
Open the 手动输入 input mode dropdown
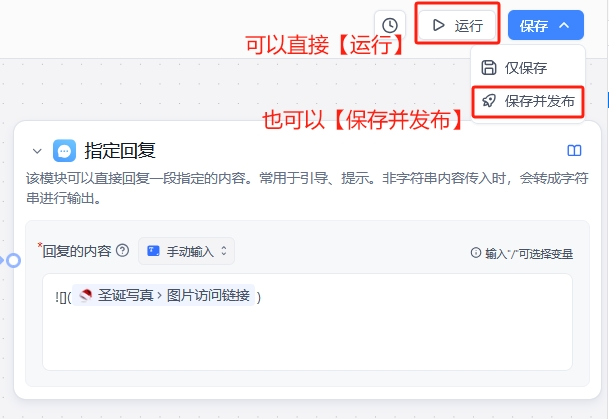pyautogui.click(x=186, y=251)
